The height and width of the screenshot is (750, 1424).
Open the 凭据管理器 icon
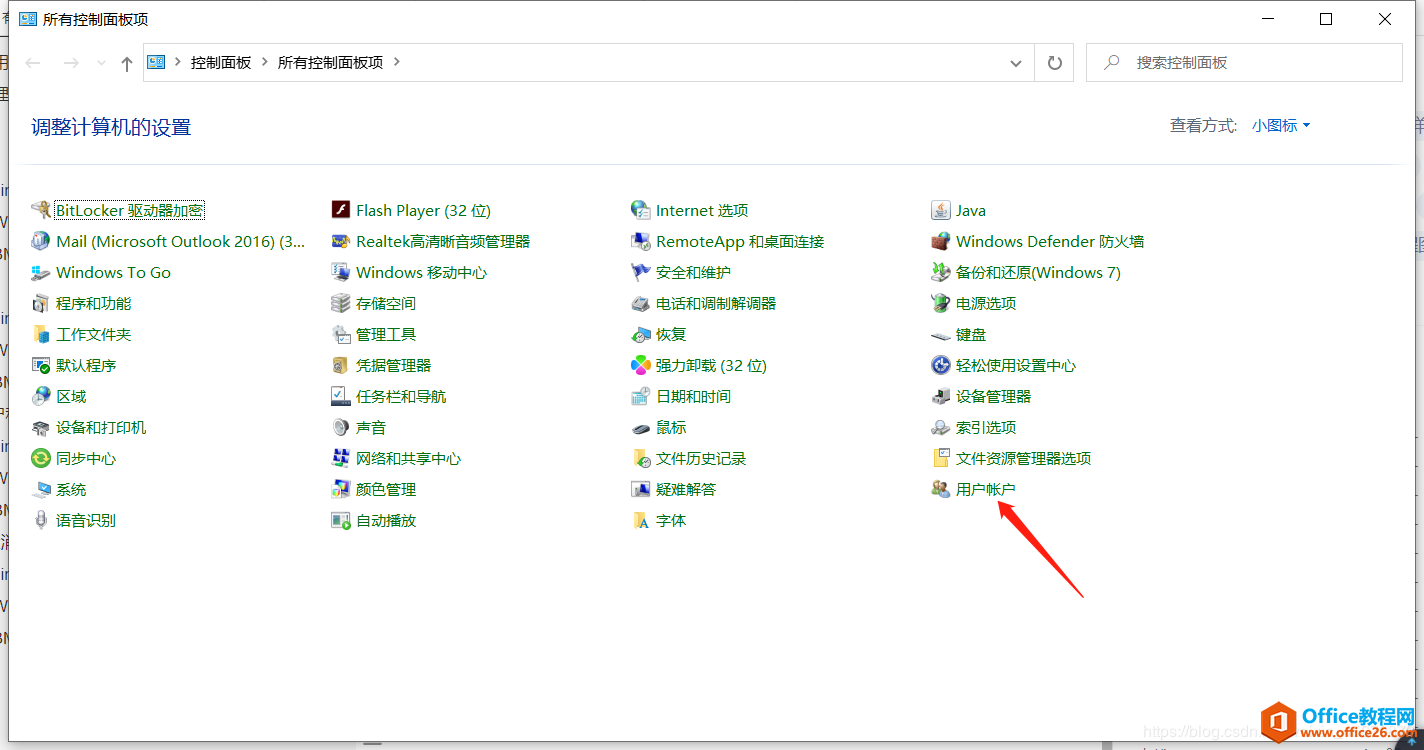pyautogui.click(x=340, y=365)
